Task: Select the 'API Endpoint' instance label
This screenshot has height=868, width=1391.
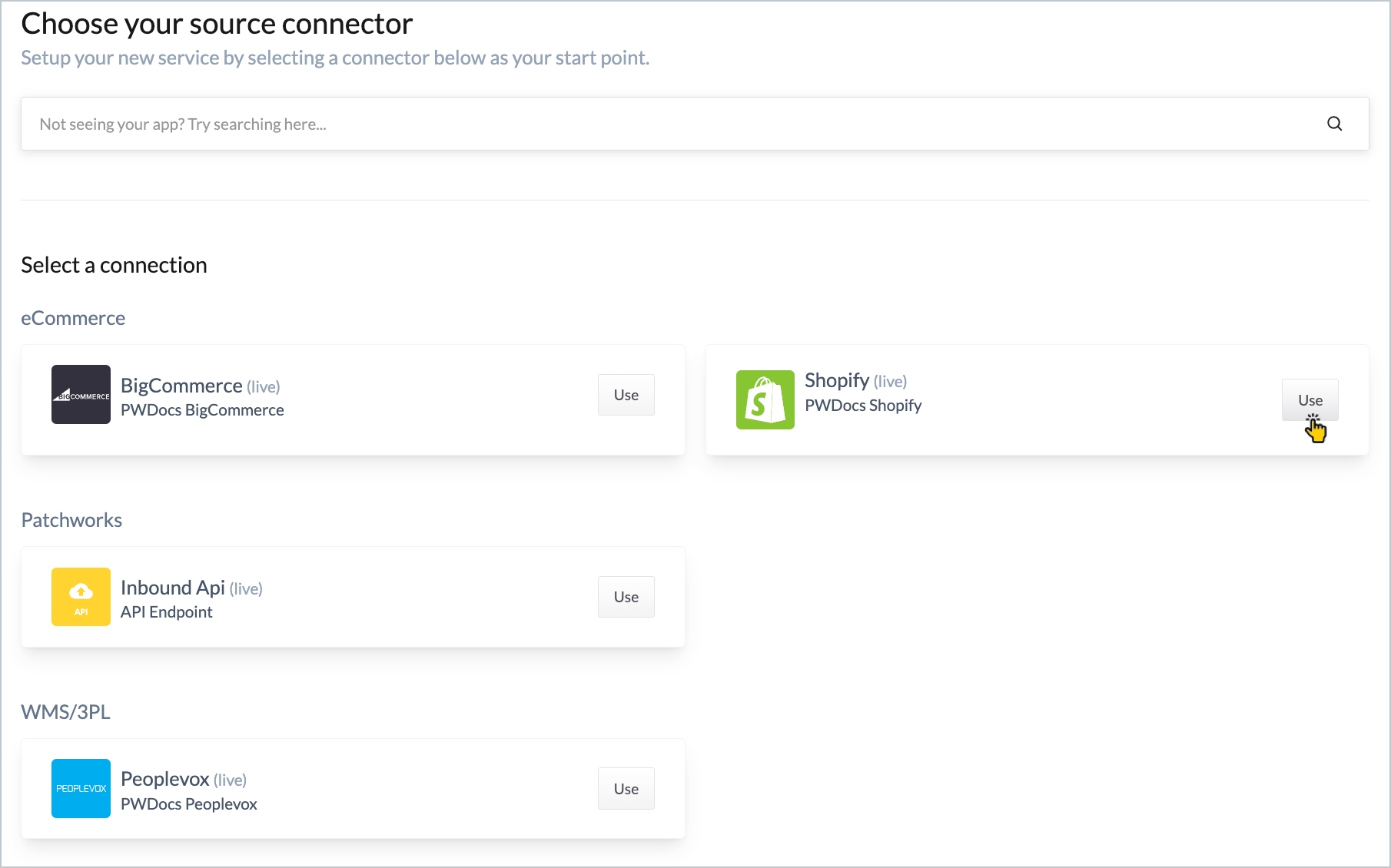Action: click(x=166, y=612)
